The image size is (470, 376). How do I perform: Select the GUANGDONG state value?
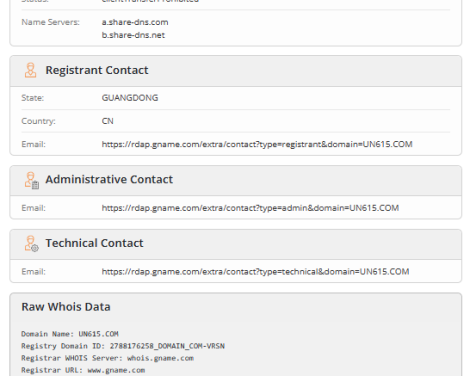pyautogui.click(x=130, y=98)
